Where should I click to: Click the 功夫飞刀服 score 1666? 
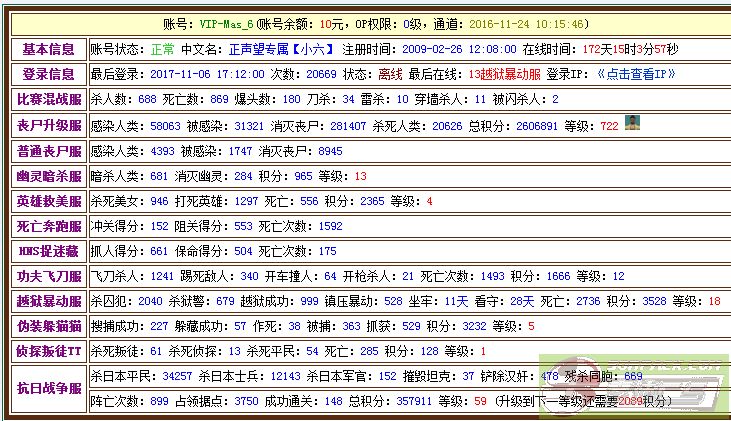click(559, 276)
